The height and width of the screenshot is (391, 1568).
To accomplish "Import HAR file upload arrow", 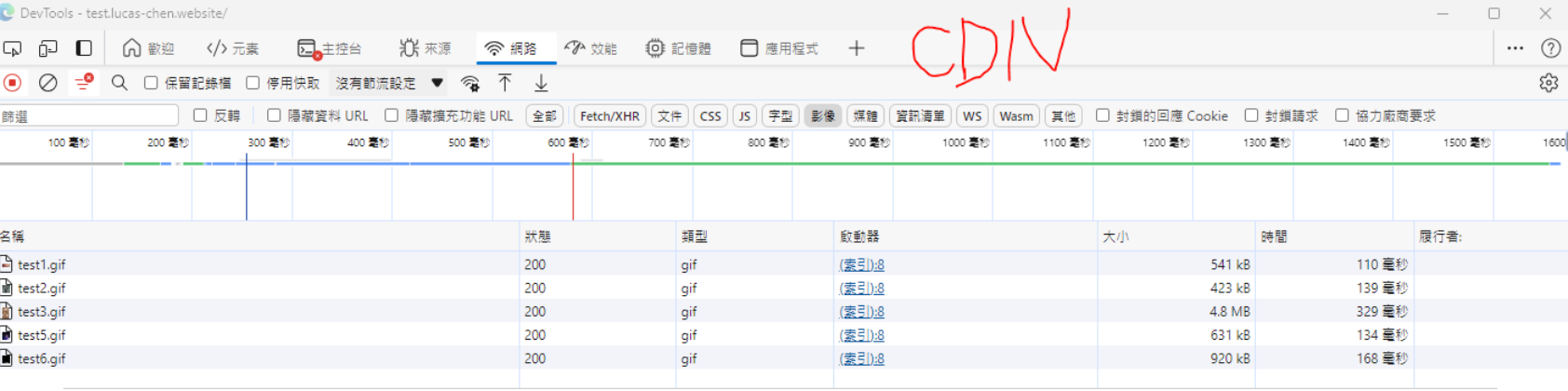I will pos(505,83).
